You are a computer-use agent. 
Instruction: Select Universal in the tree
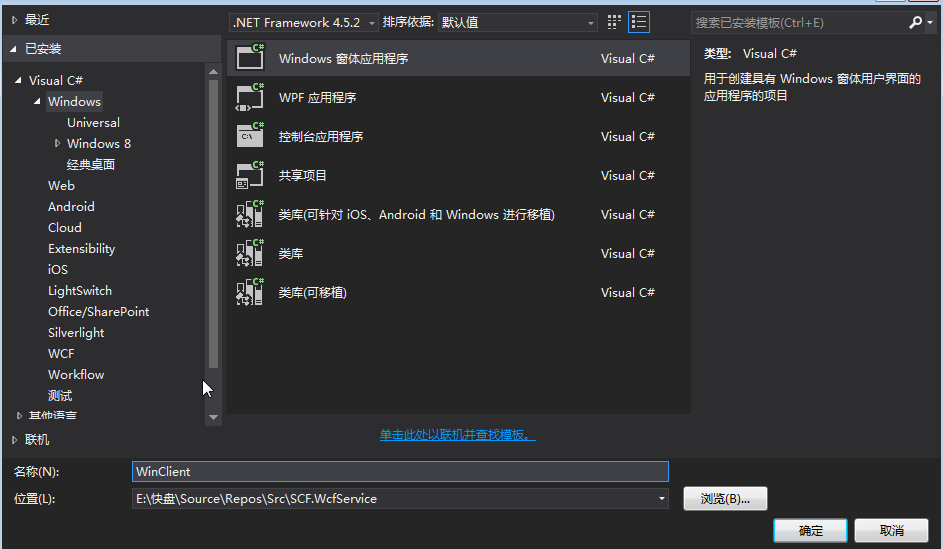pyautogui.click(x=93, y=122)
